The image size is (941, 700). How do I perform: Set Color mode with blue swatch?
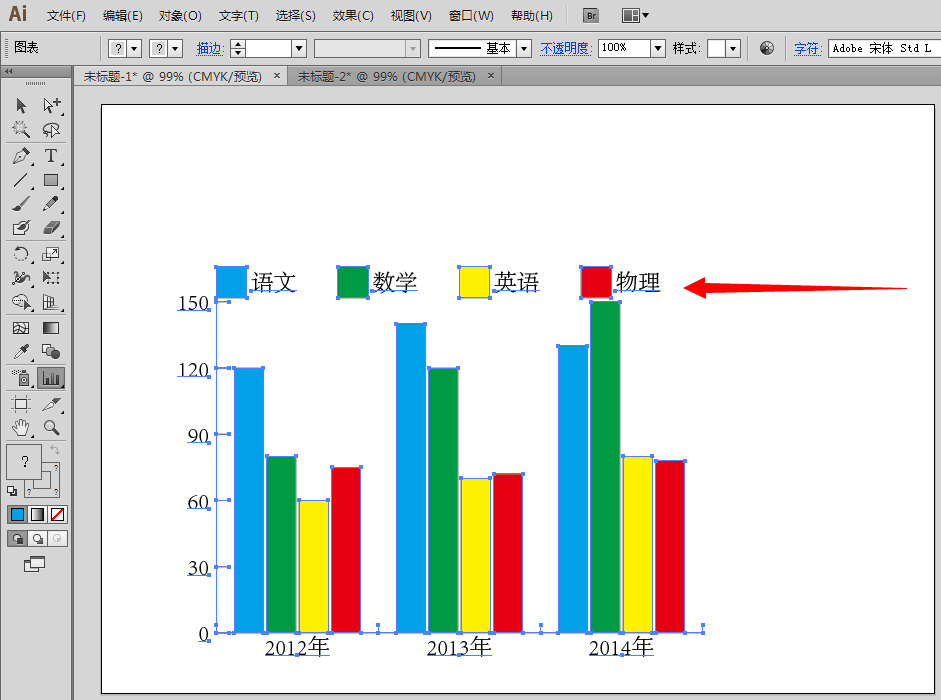point(17,514)
